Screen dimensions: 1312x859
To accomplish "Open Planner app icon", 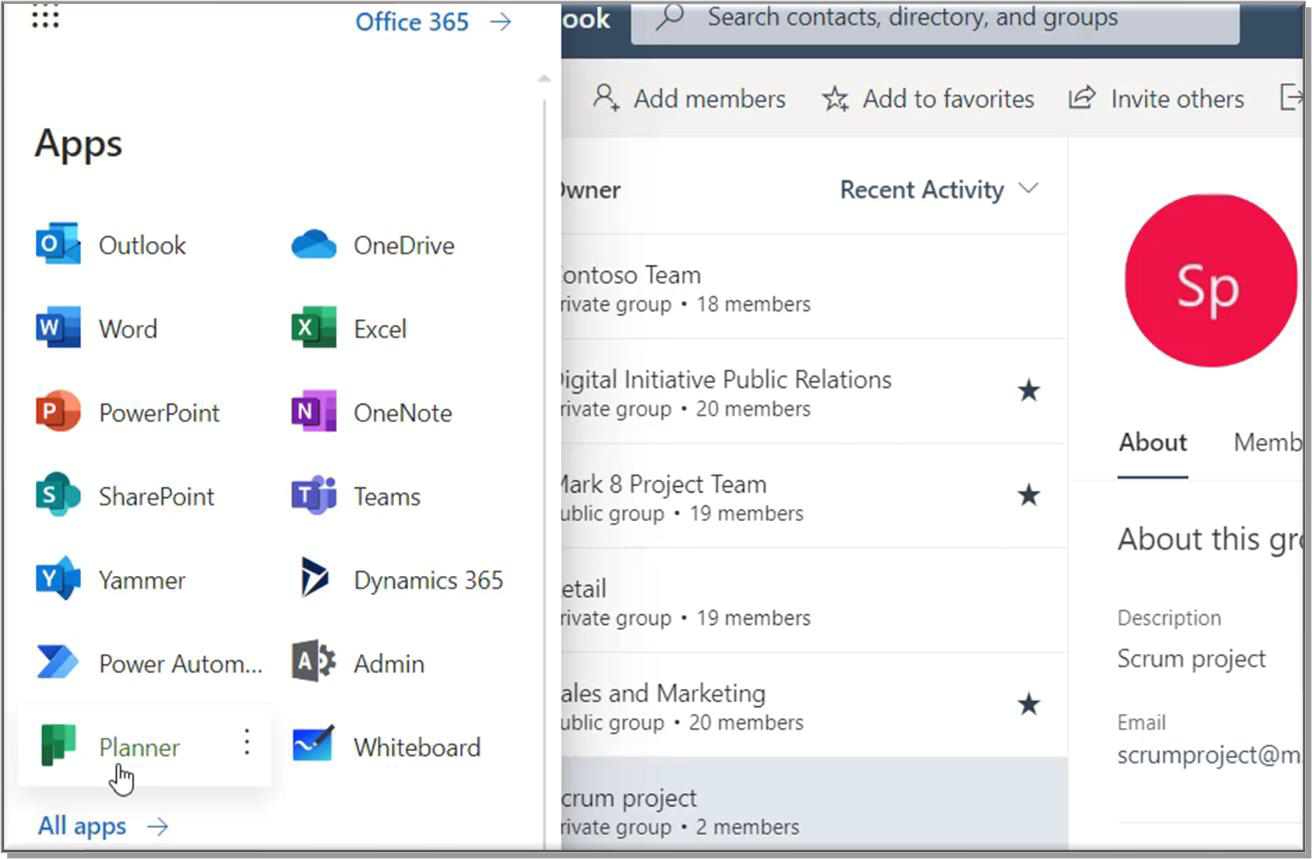I will (58, 747).
